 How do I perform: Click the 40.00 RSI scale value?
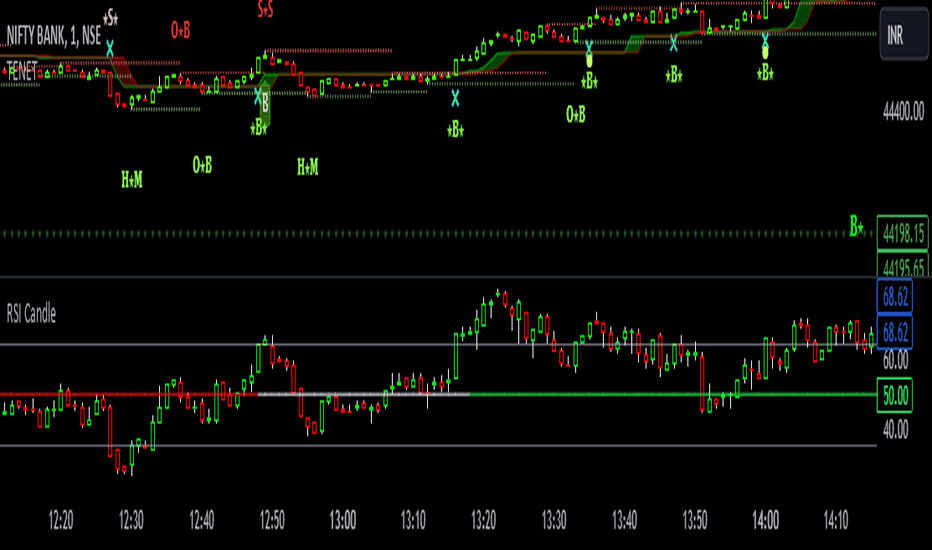(895, 429)
